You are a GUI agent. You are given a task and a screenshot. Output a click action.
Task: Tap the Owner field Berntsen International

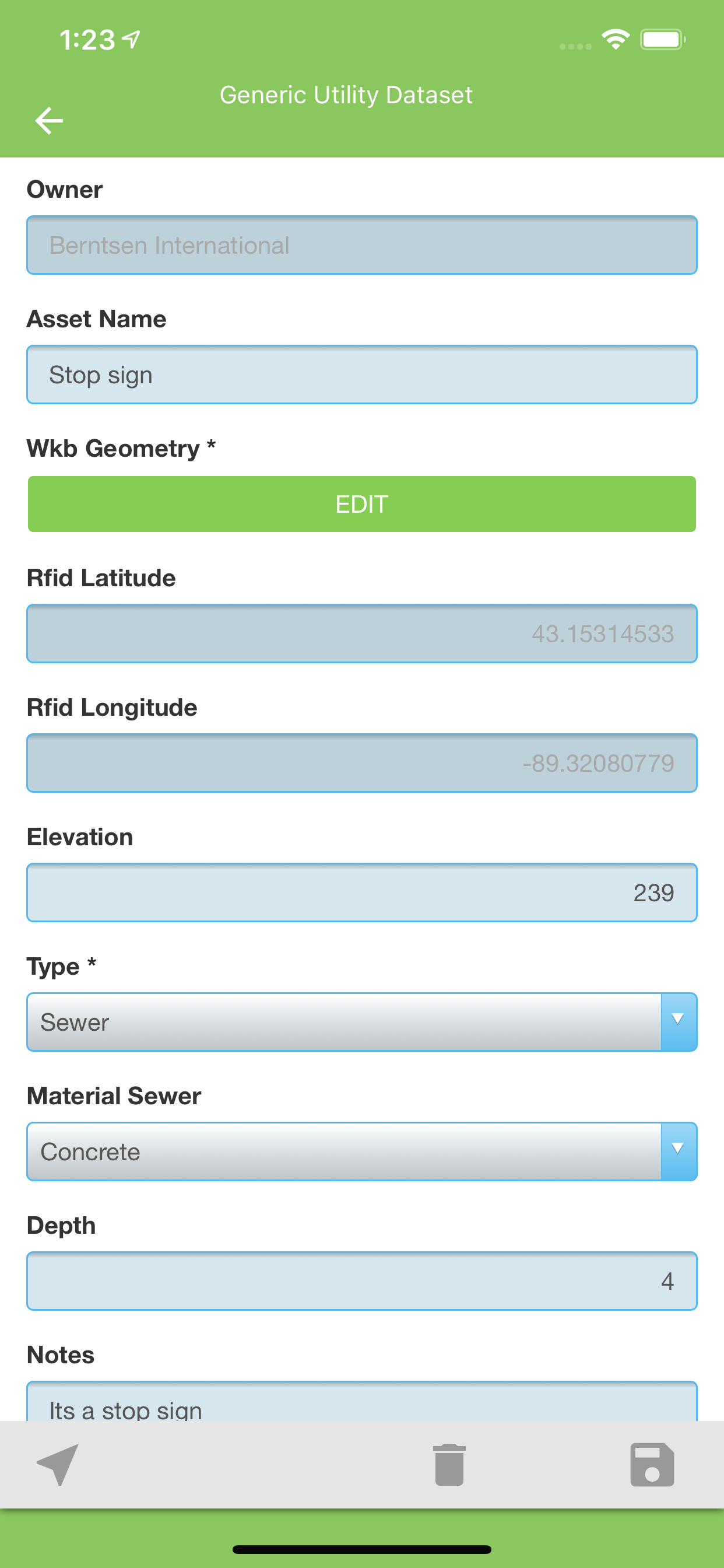click(362, 244)
